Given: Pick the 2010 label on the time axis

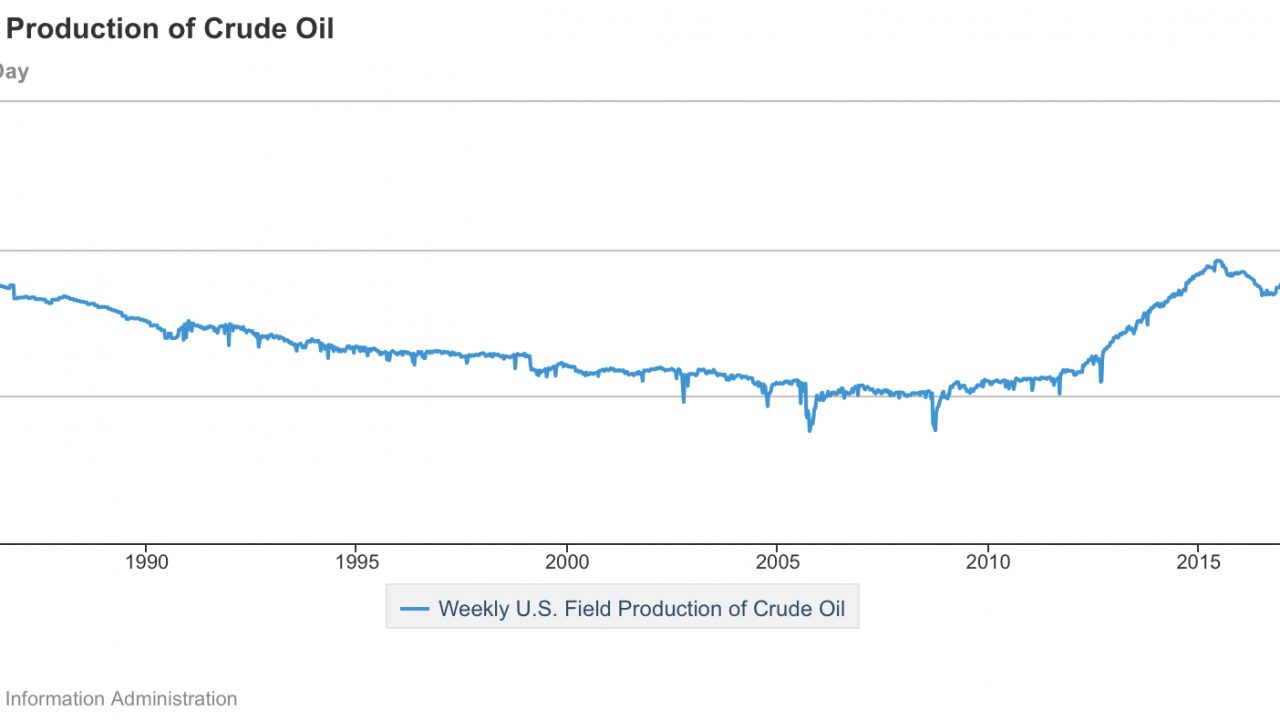Looking at the screenshot, I should pyautogui.click(x=988, y=563).
